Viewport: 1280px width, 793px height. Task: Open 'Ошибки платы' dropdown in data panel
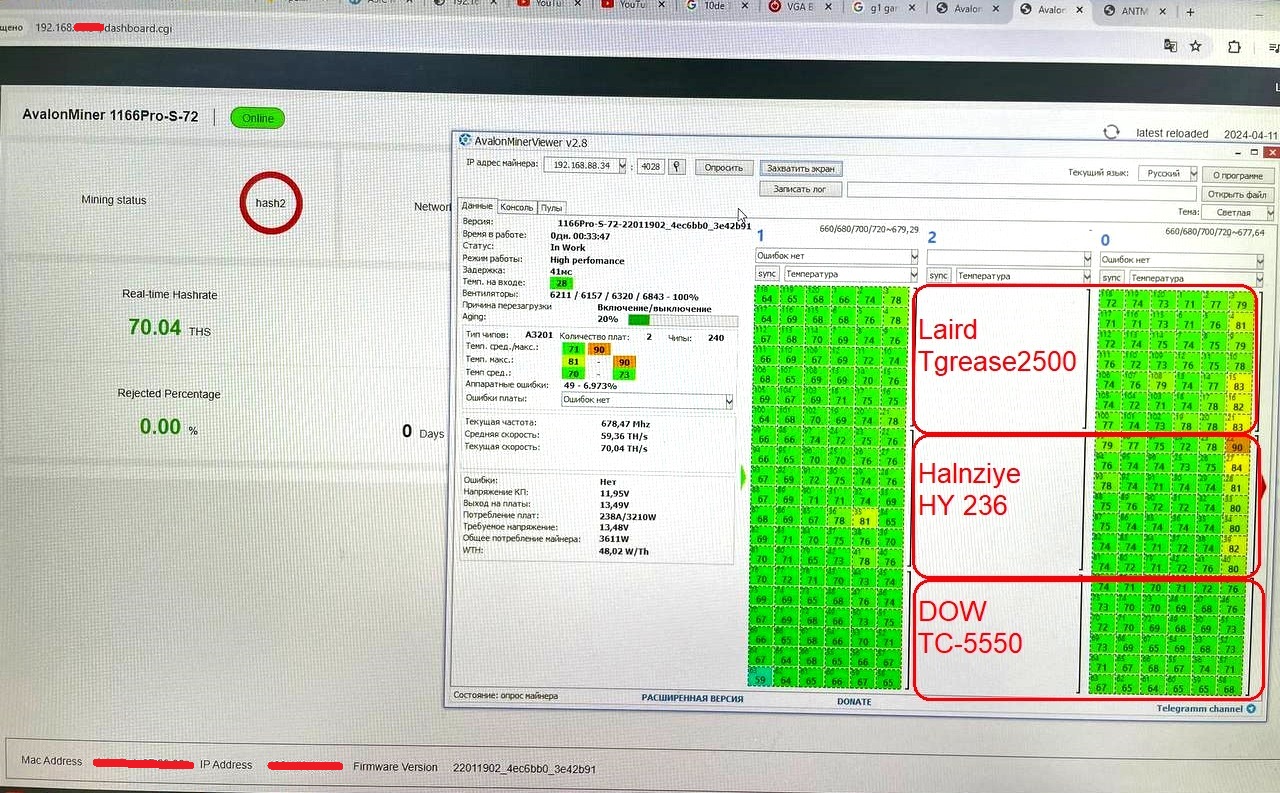(x=729, y=400)
